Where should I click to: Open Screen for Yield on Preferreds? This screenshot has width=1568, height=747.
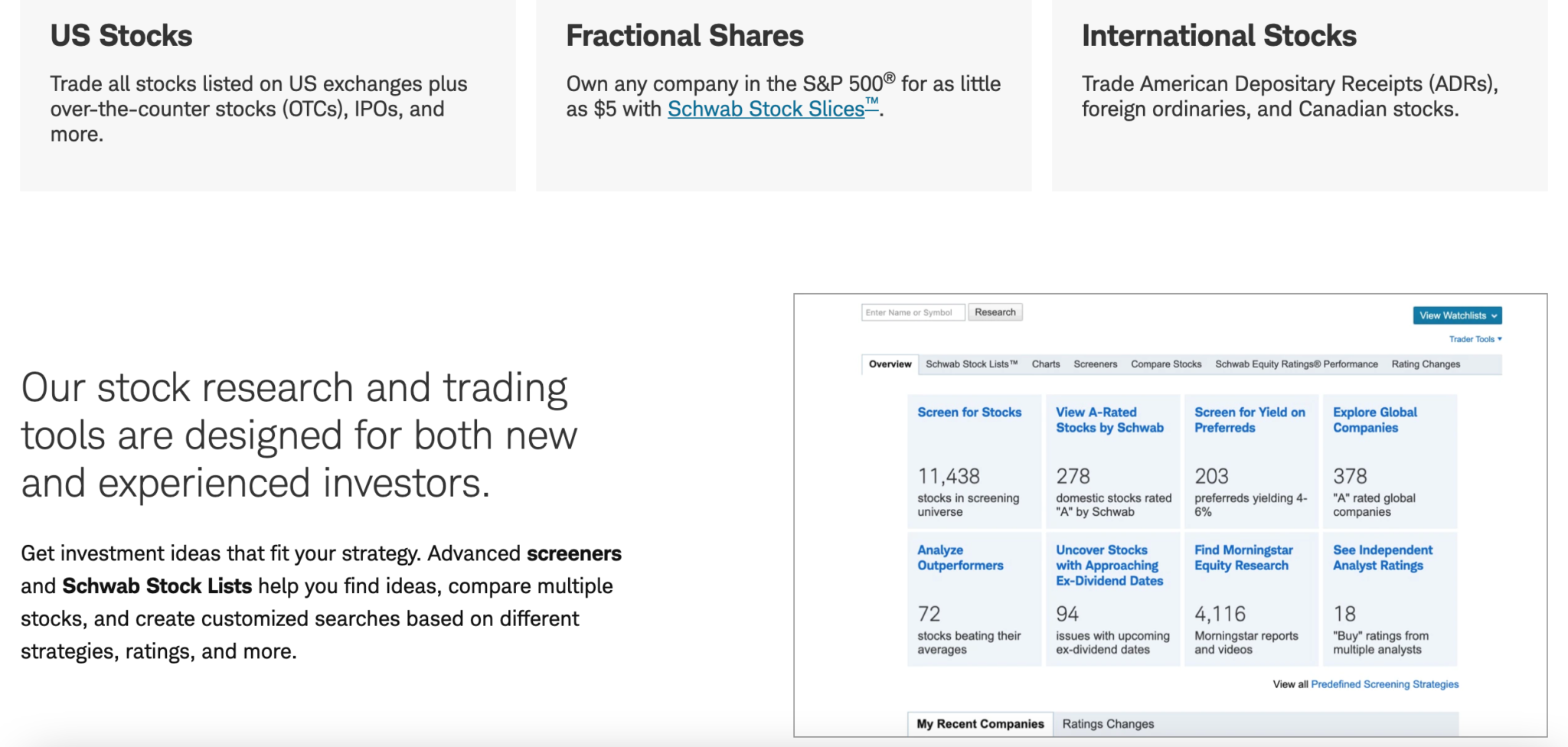coord(1249,420)
